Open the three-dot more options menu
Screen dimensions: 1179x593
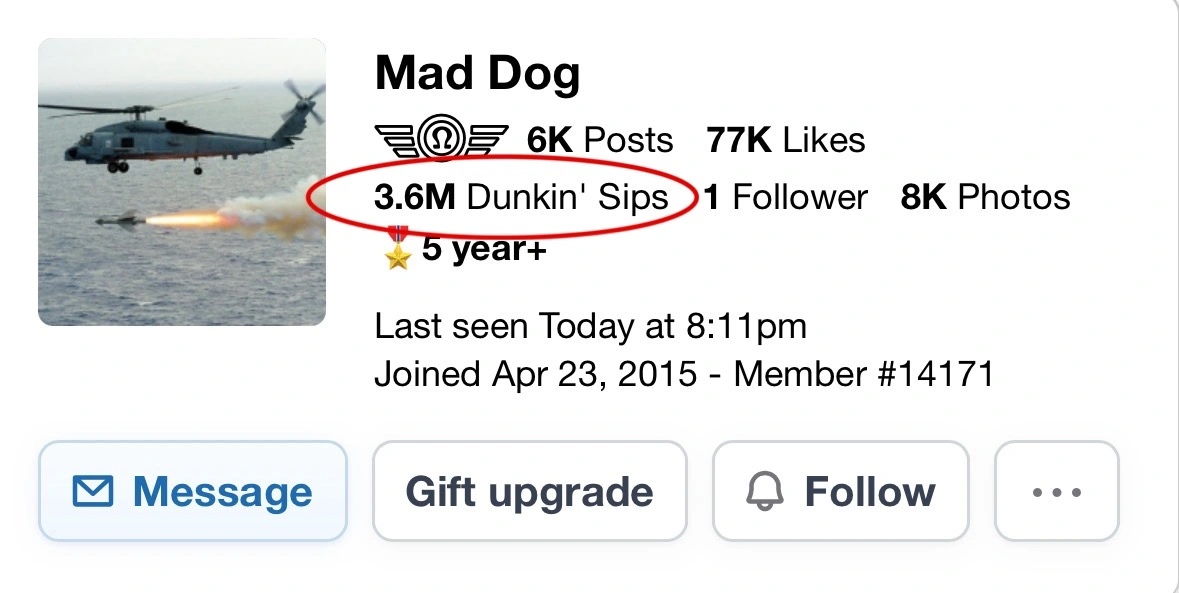[1056, 491]
